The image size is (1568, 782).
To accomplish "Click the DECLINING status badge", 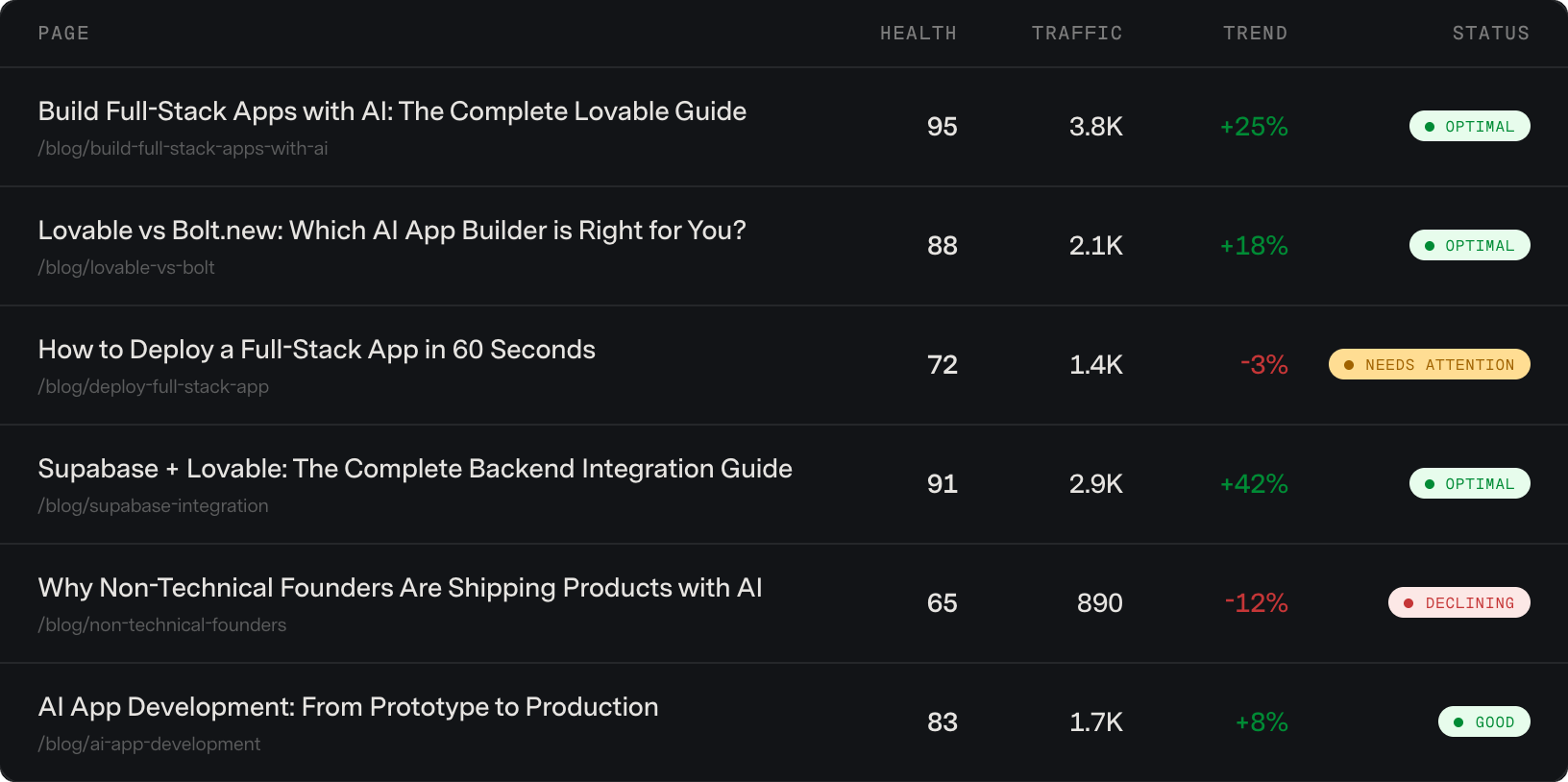I will pyautogui.click(x=1459, y=602).
